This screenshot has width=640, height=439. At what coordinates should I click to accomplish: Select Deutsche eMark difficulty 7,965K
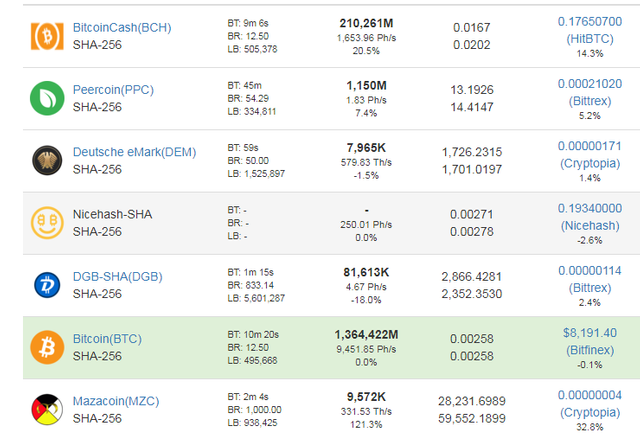click(366, 148)
